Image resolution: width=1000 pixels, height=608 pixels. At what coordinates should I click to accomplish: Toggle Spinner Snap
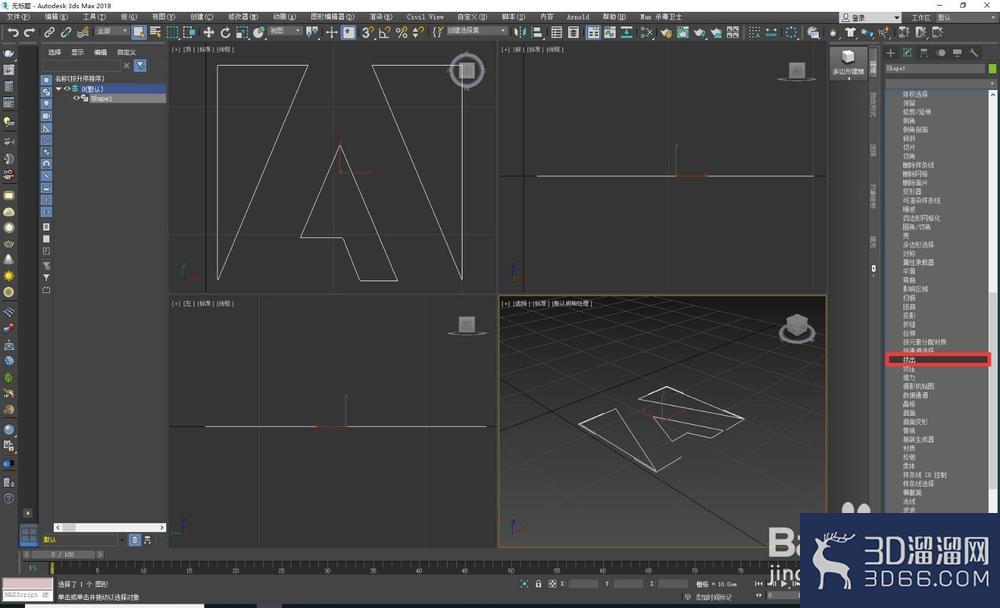tap(418, 33)
